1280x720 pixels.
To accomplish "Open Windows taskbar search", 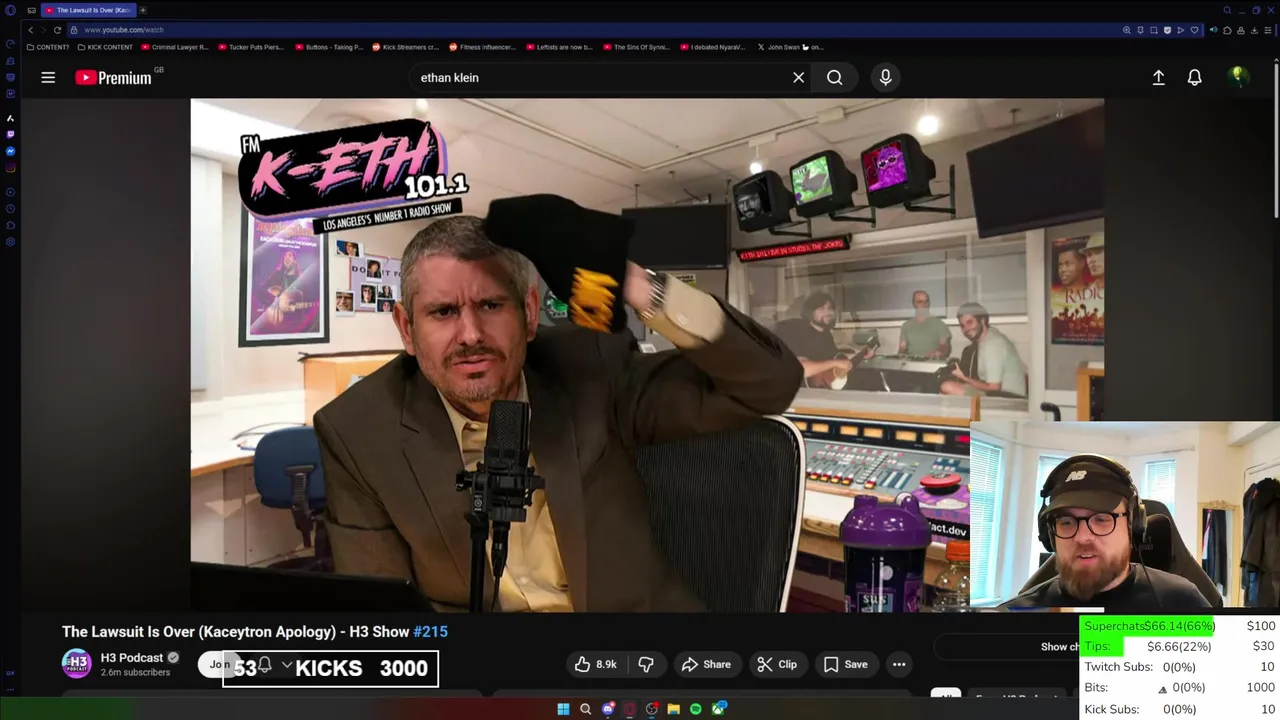I will click(585, 709).
